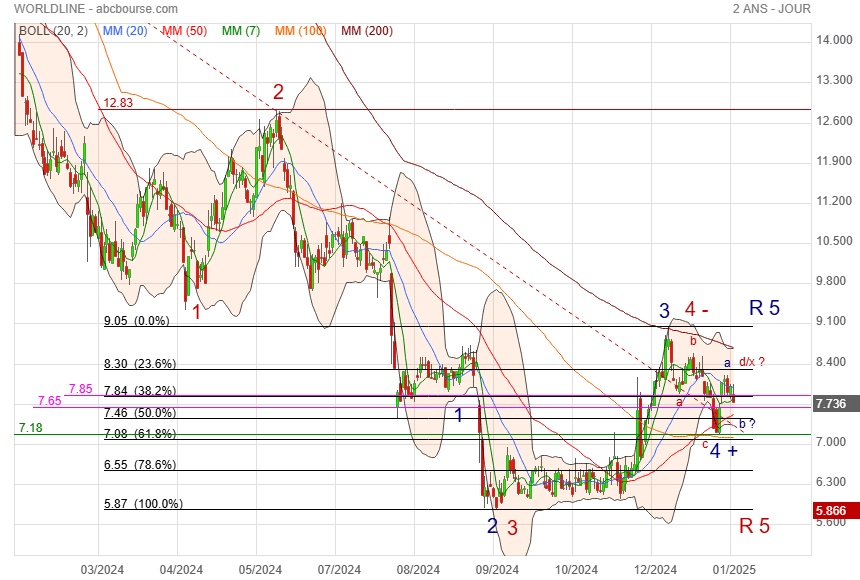Viewport: 860px width, 580px height.
Task: Click the 5.87 (100.0%) Fibonacci label
Action: point(143,504)
